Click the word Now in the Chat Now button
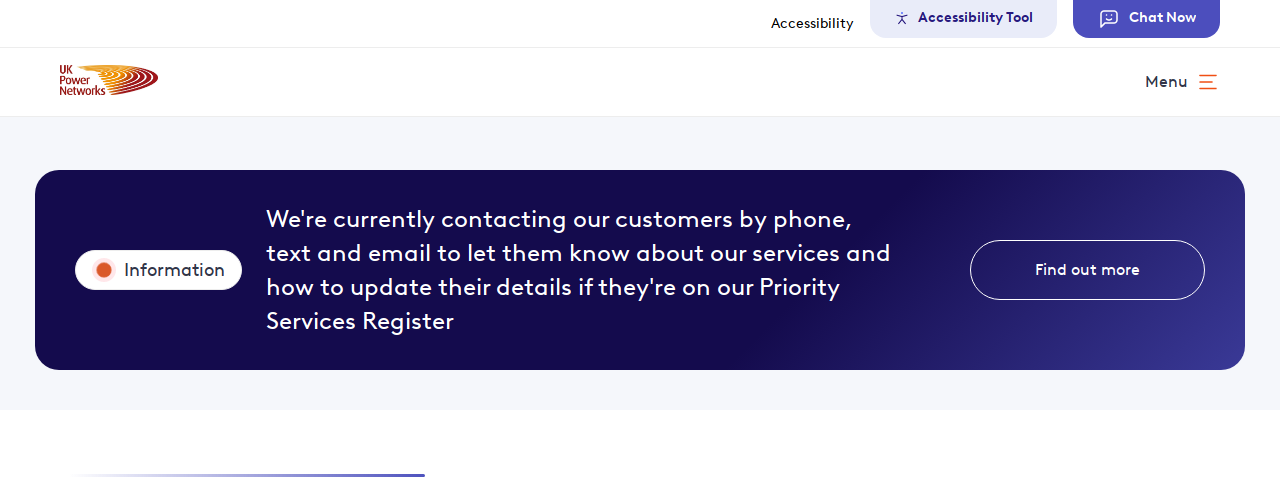Image resolution: width=1280 pixels, height=480 pixels. pyautogui.click(x=1180, y=17)
